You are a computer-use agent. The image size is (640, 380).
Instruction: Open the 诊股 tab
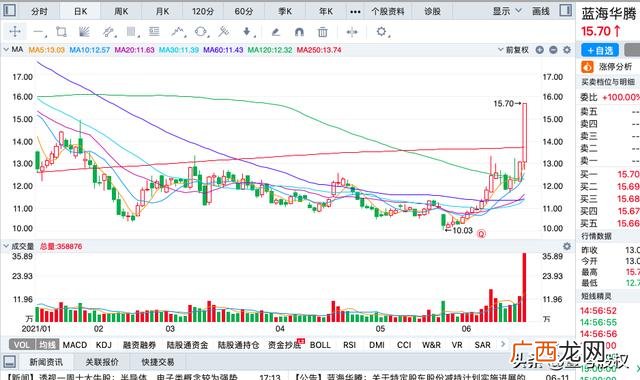pos(432,11)
